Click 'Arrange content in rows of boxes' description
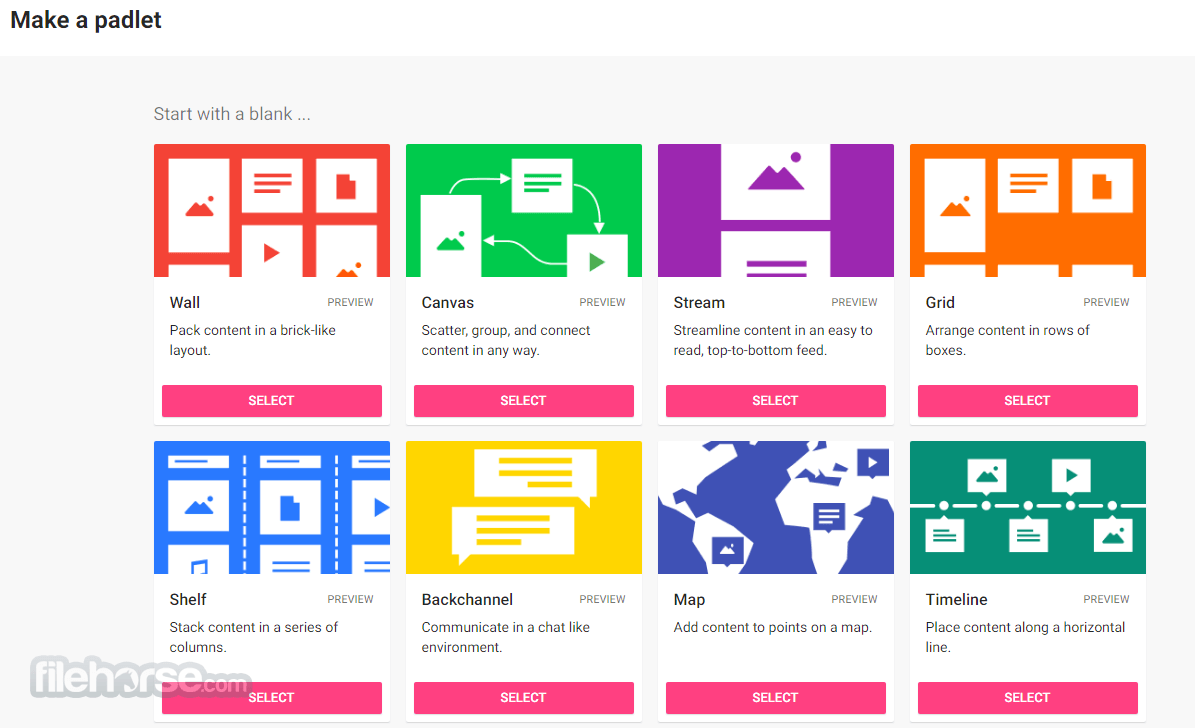This screenshot has height=728, width=1195. coord(1008,340)
